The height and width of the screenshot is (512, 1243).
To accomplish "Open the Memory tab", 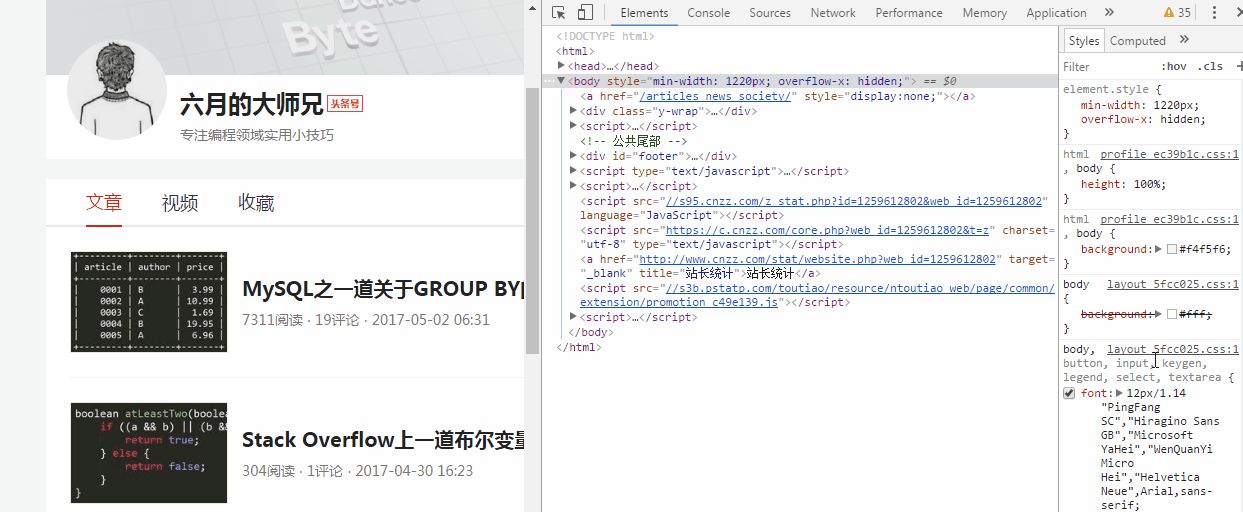I will [x=985, y=13].
